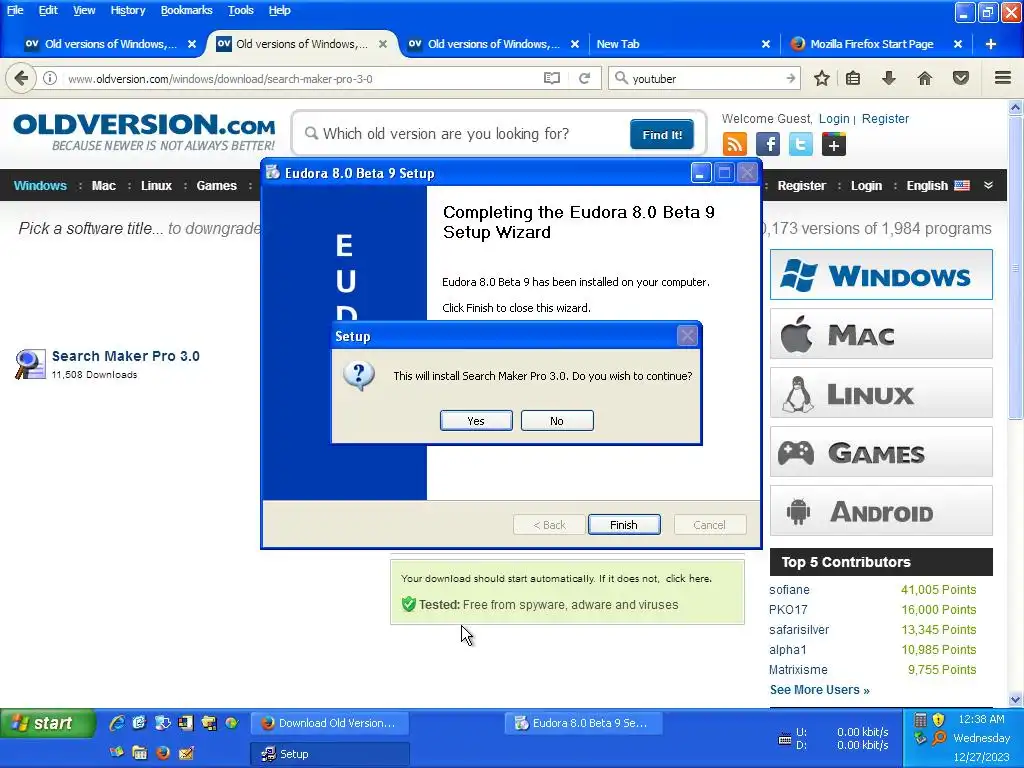Switch to Eudora 8.0 Beta 9 taskbar button

[x=583, y=723]
